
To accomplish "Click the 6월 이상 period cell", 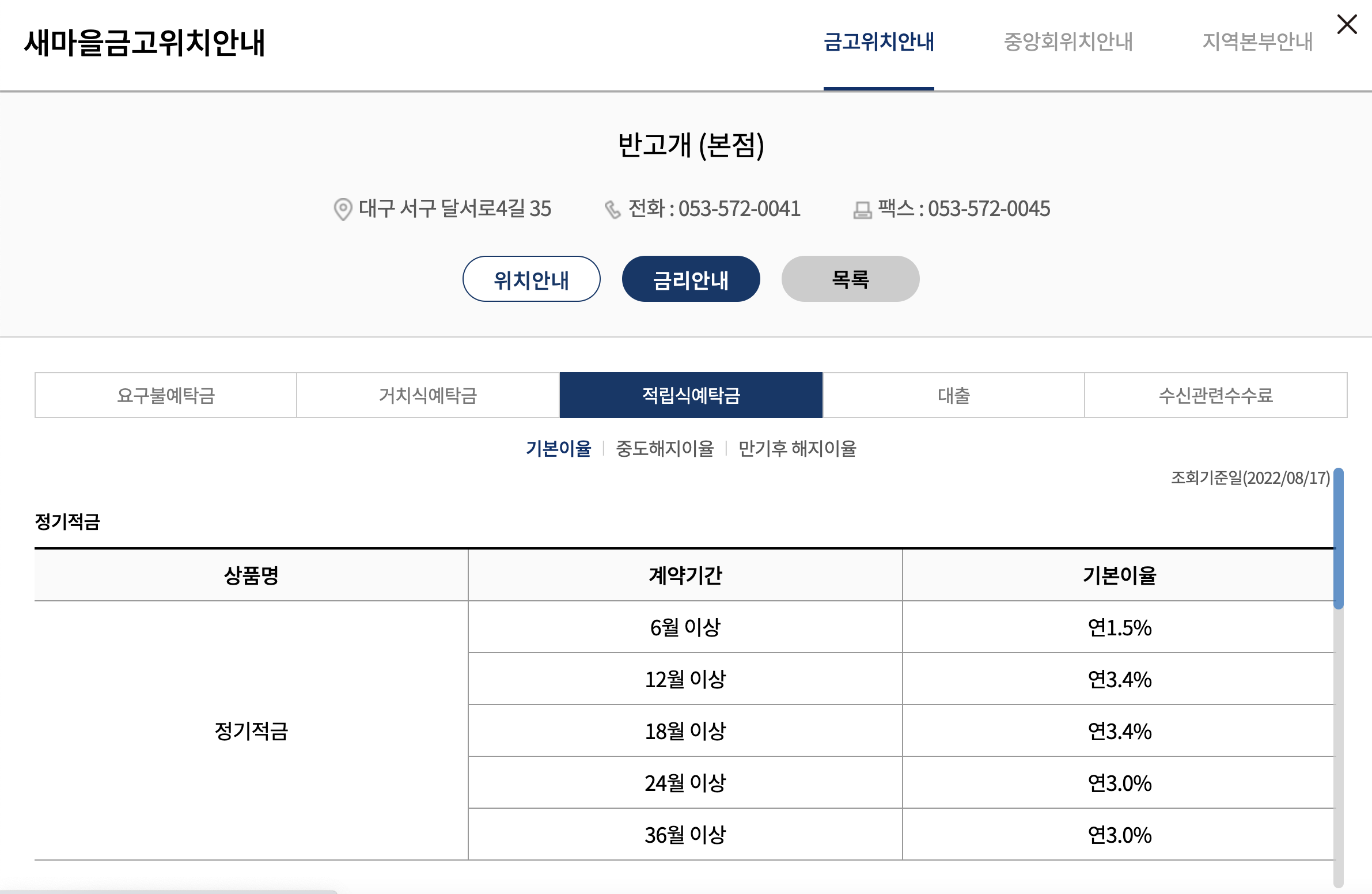I will pos(685,627).
